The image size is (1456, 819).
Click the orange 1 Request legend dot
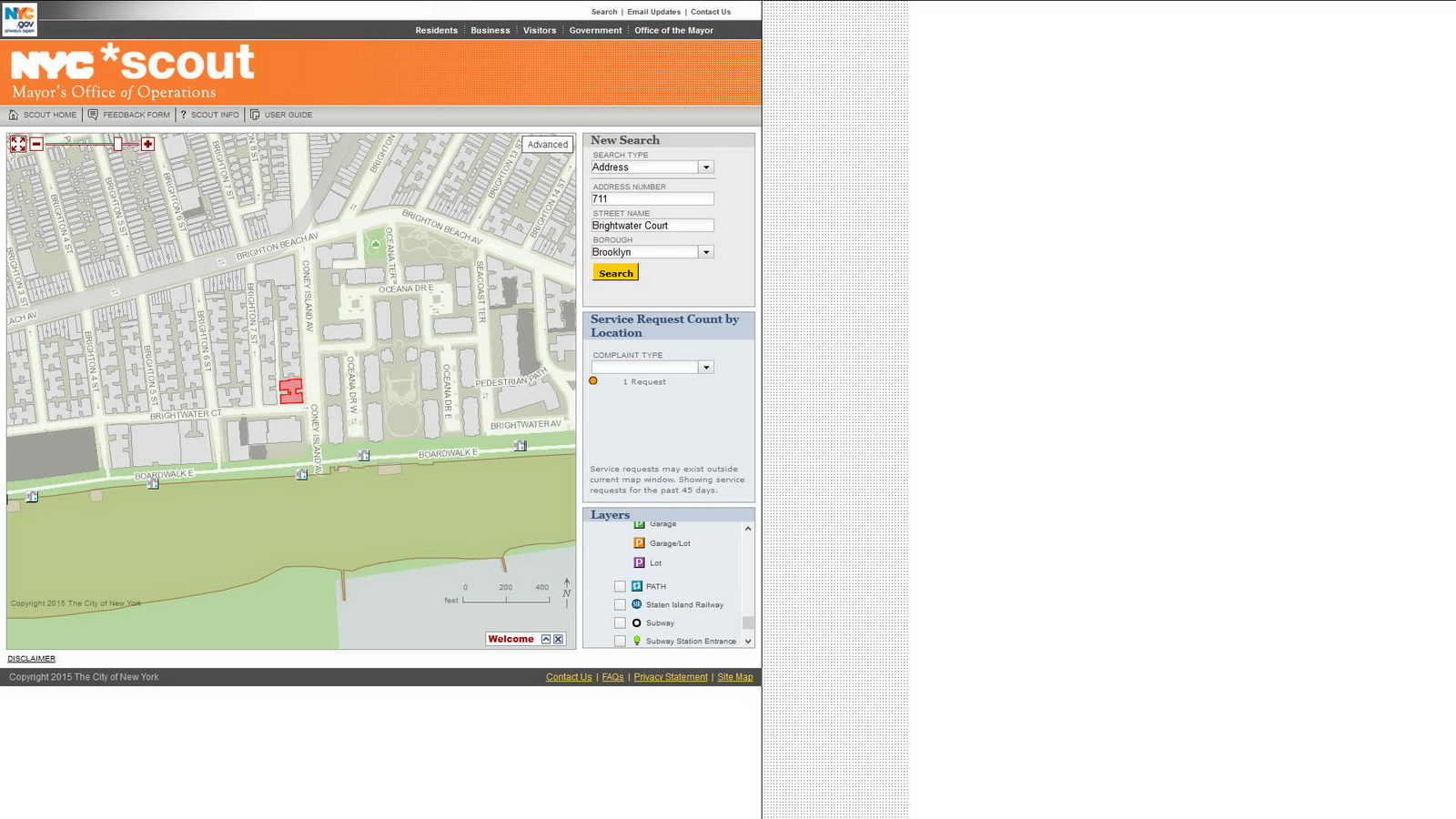tap(593, 381)
